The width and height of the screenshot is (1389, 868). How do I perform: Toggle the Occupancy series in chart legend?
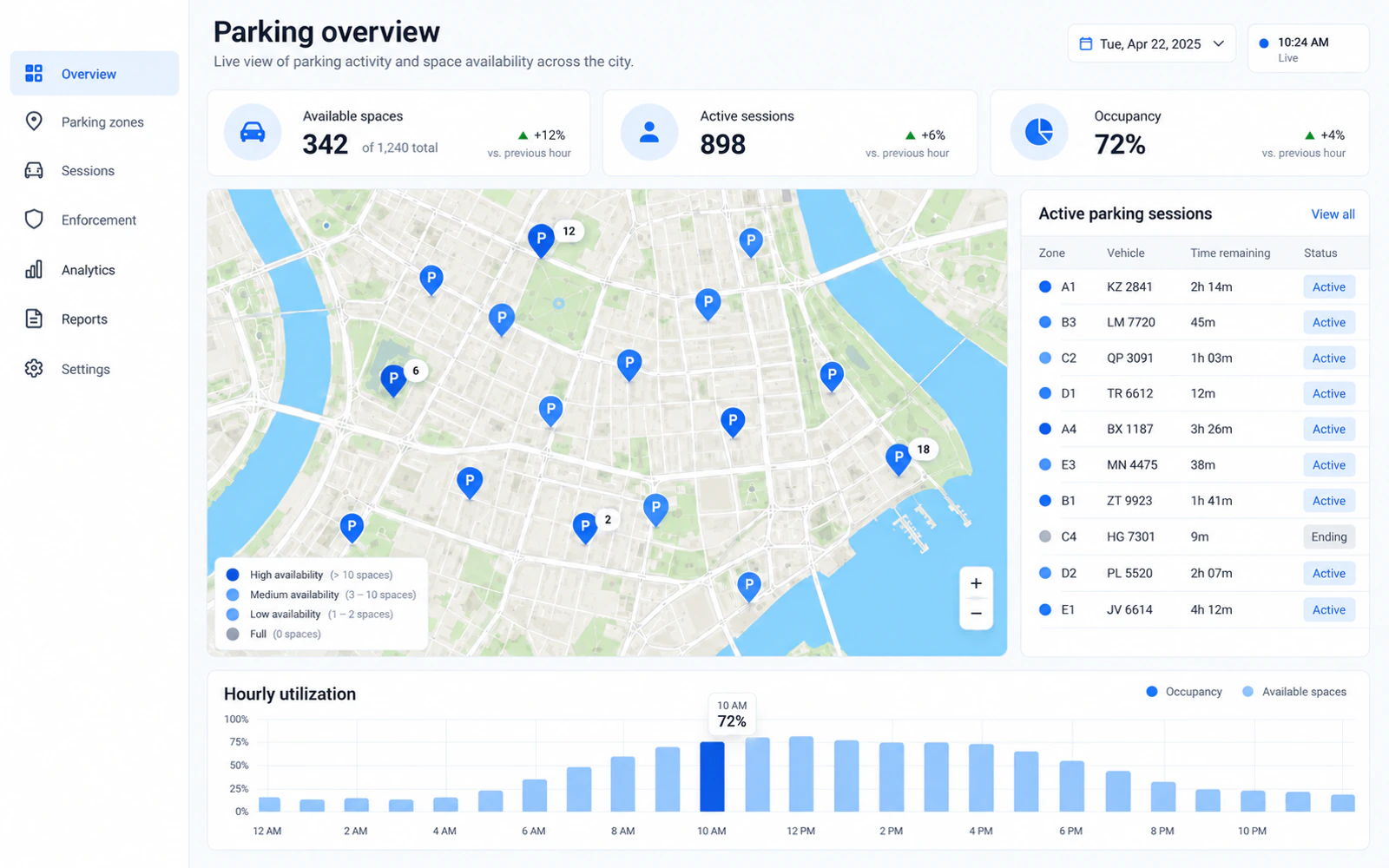click(1184, 692)
